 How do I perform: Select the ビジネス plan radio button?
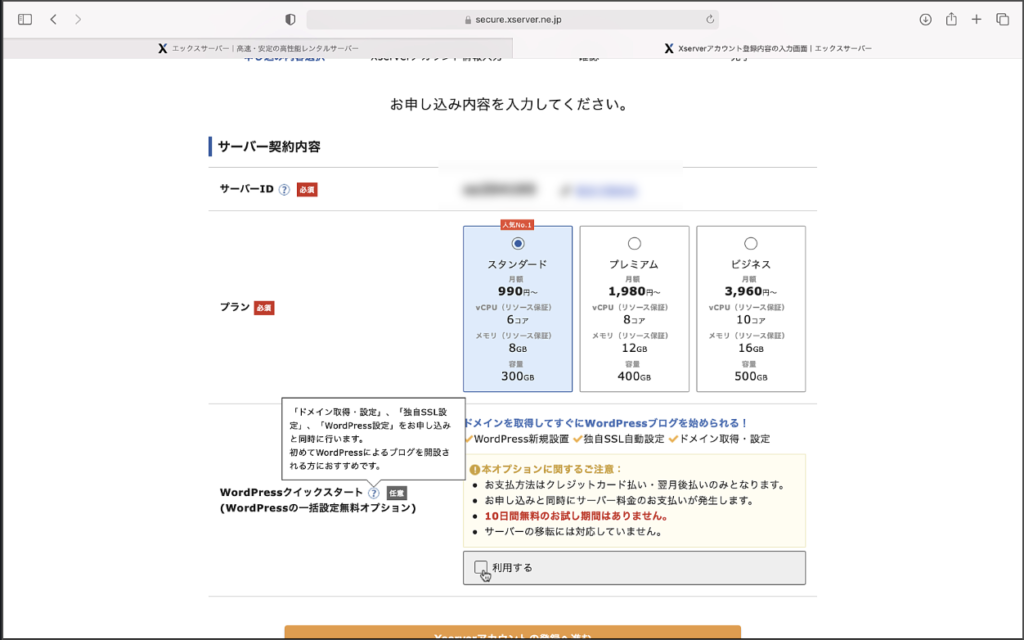750,244
